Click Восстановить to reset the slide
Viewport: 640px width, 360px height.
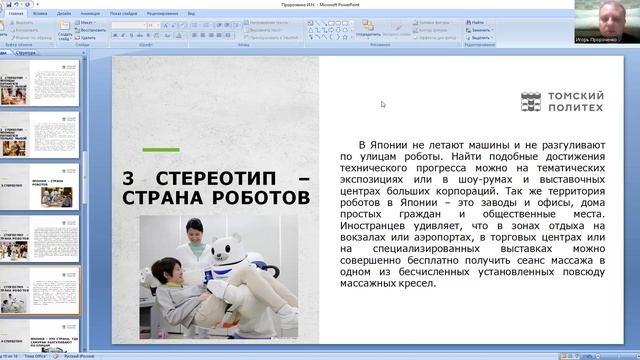tap(91, 30)
